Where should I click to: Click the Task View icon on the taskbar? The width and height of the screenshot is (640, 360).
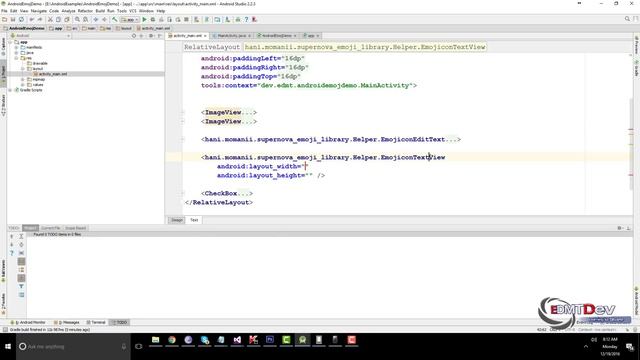coord(139,347)
